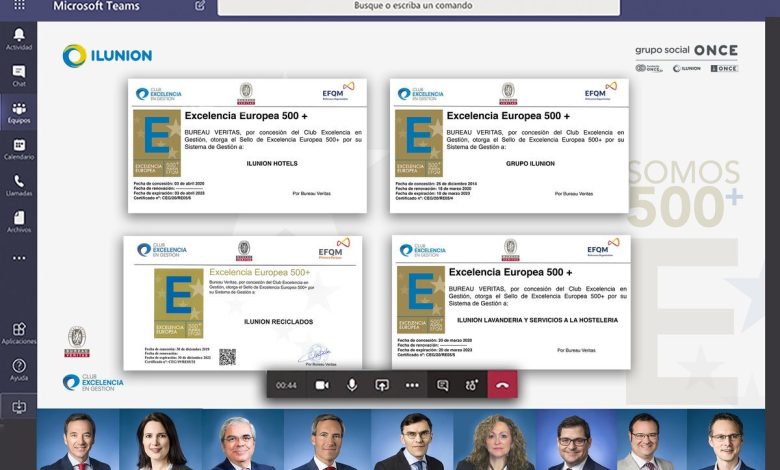Open Archivos in the sidebar
This screenshot has height=470, width=780.
click(x=19, y=222)
